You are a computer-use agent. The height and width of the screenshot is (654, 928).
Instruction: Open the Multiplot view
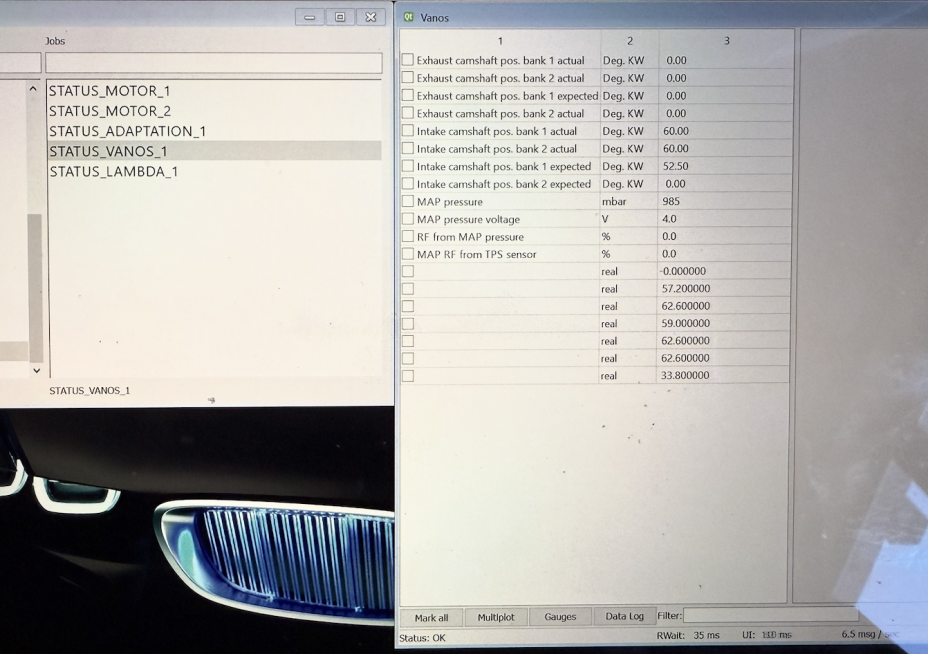click(x=495, y=617)
